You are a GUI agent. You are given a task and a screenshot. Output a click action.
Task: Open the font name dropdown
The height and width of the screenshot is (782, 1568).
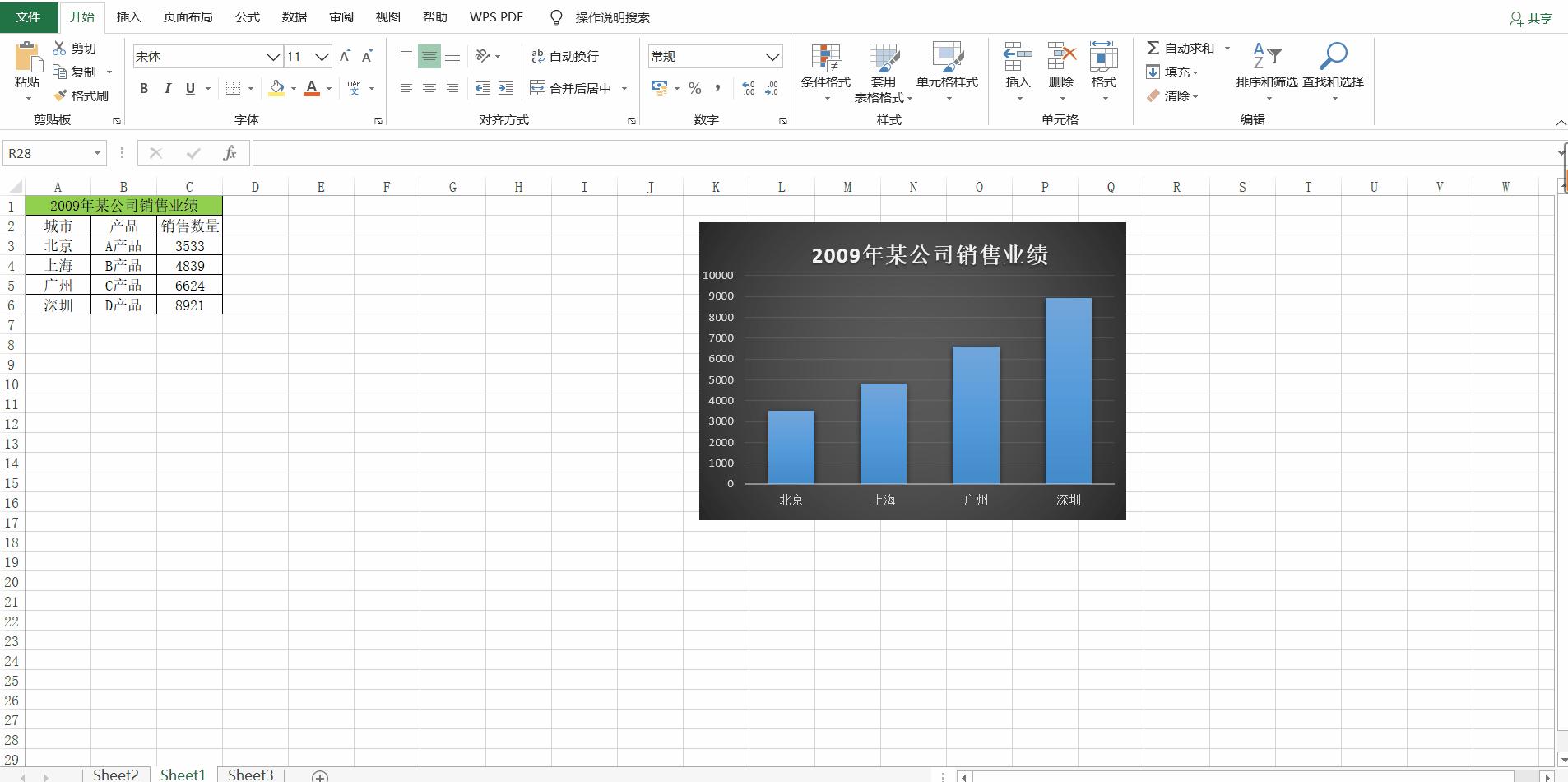point(273,56)
